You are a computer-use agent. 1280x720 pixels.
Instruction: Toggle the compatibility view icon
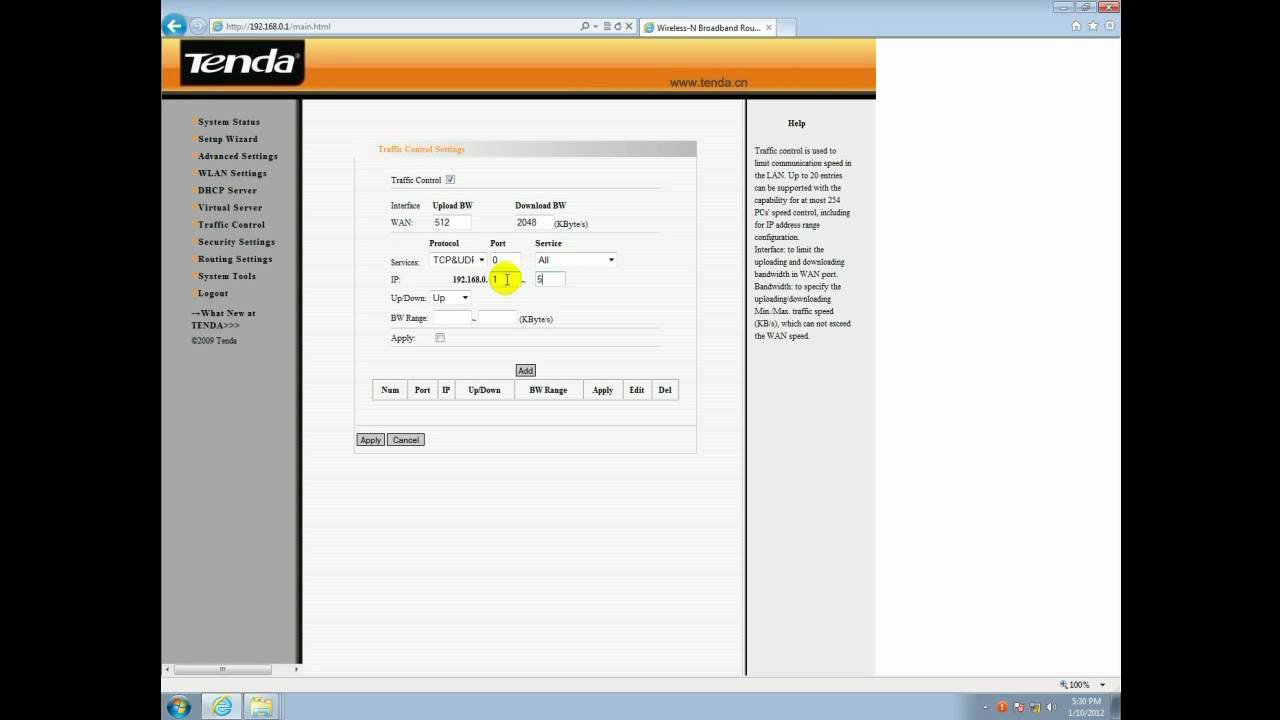click(x=606, y=27)
